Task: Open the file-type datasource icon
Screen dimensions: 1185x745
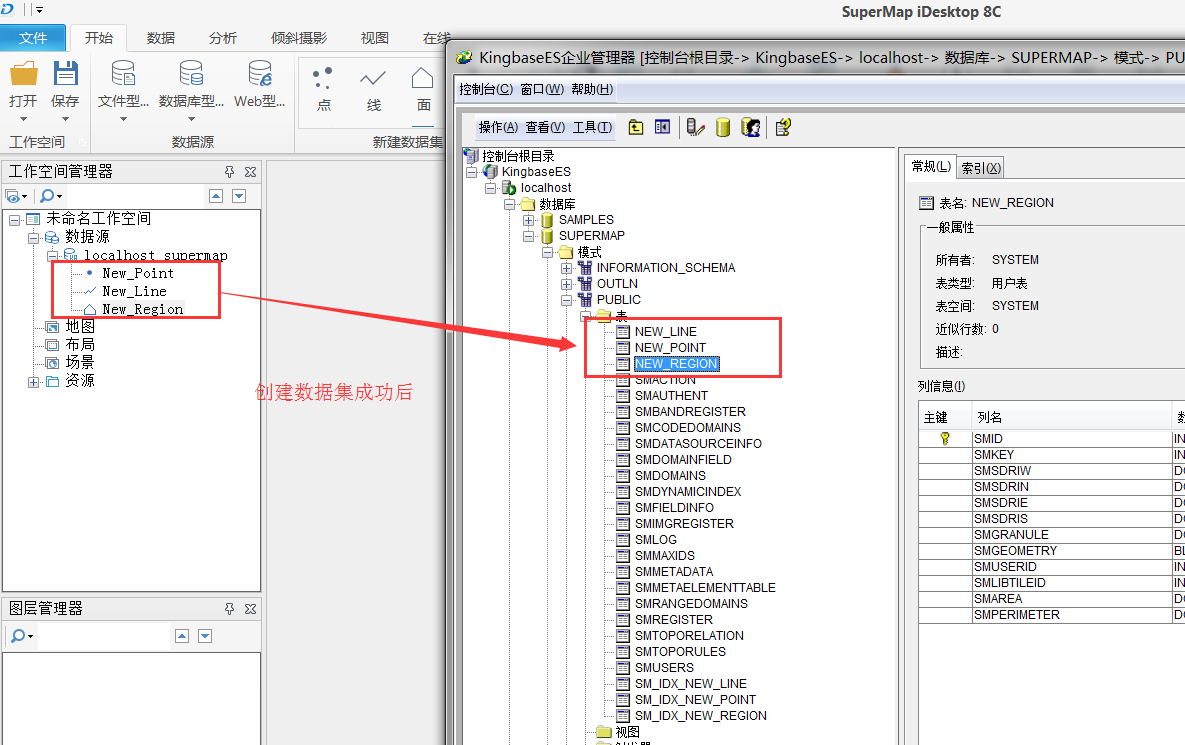Action: click(123, 73)
